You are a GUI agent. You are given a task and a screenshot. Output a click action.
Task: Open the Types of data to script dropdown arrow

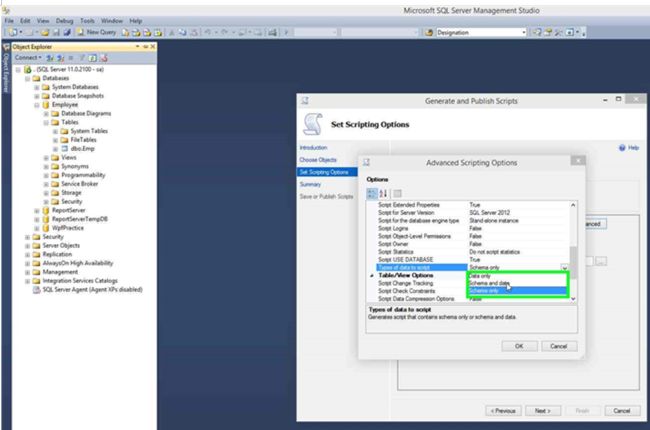(x=564, y=267)
